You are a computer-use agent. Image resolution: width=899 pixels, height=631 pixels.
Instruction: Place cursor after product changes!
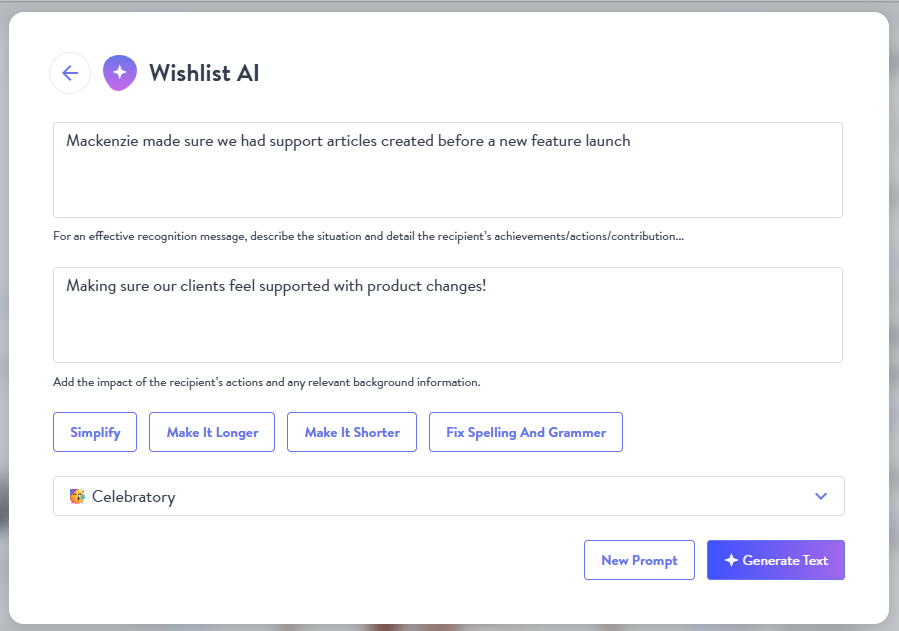[x=487, y=286]
